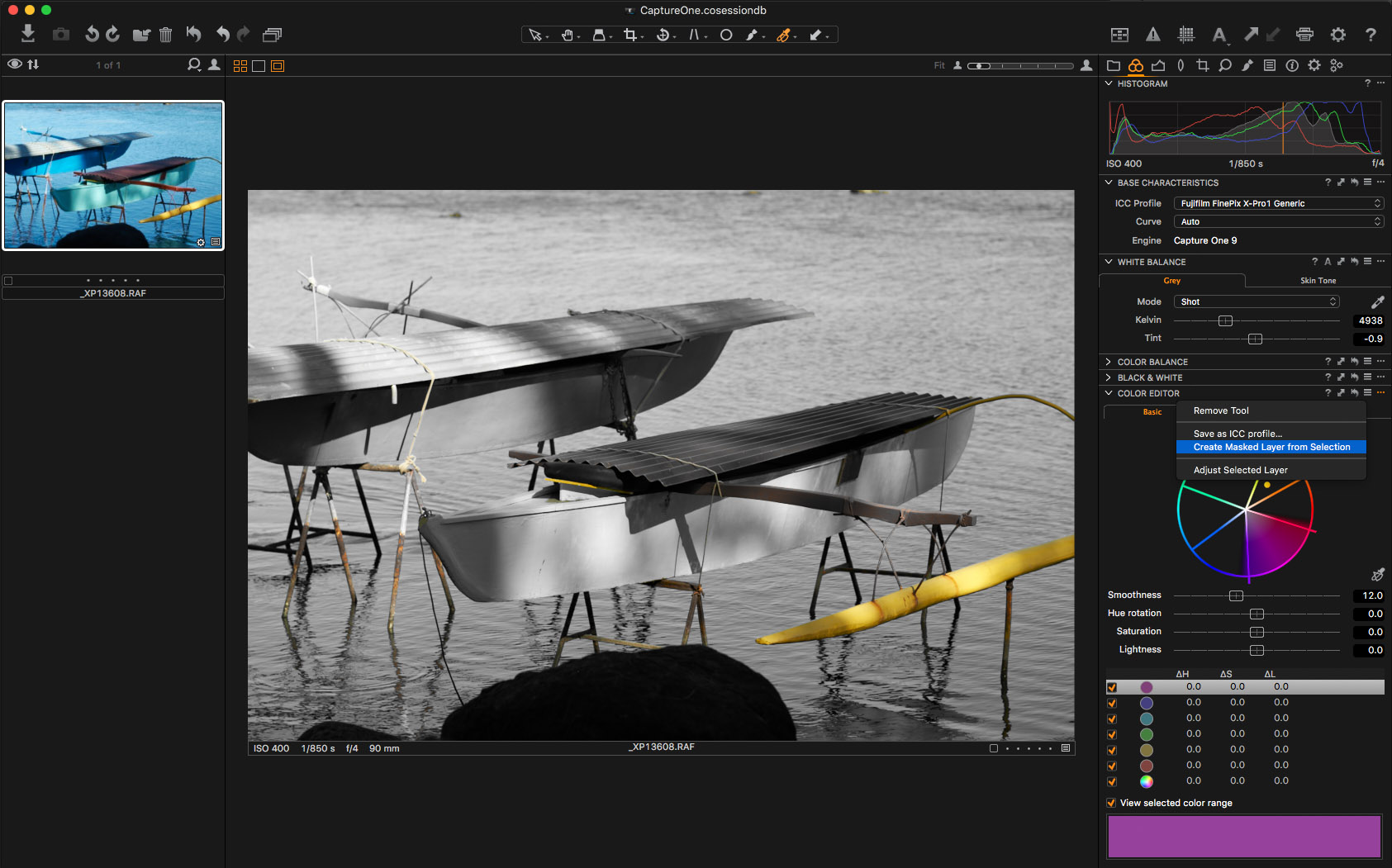The image size is (1392, 868).
Task: Select the Apply adjustments arrow tool
Action: coord(815,35)
